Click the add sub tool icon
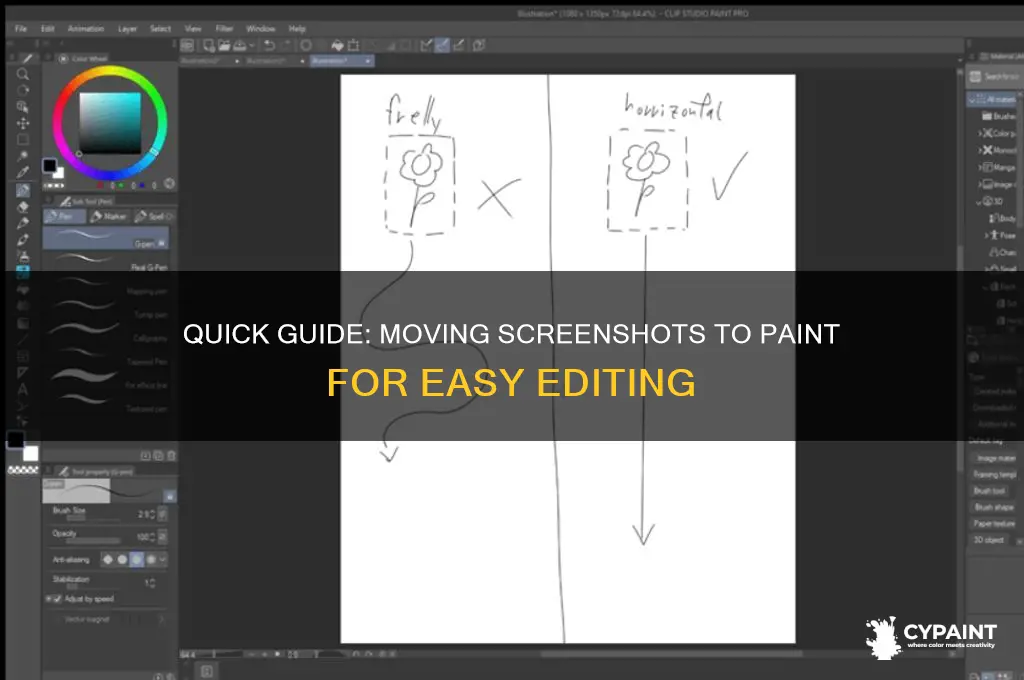 (146, 455)
